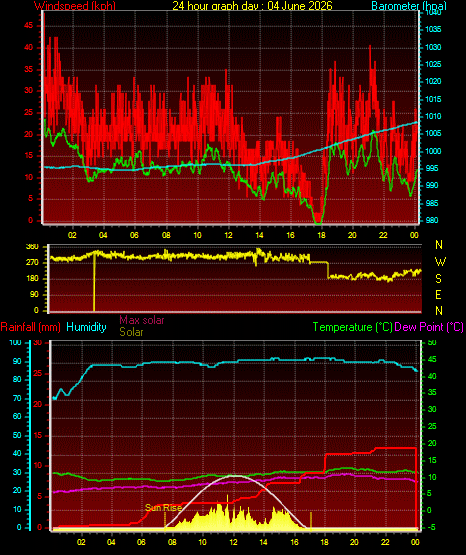Click barometer axis value 1025
This screenshot has height=555, width=466.
[x=433, y=64]
